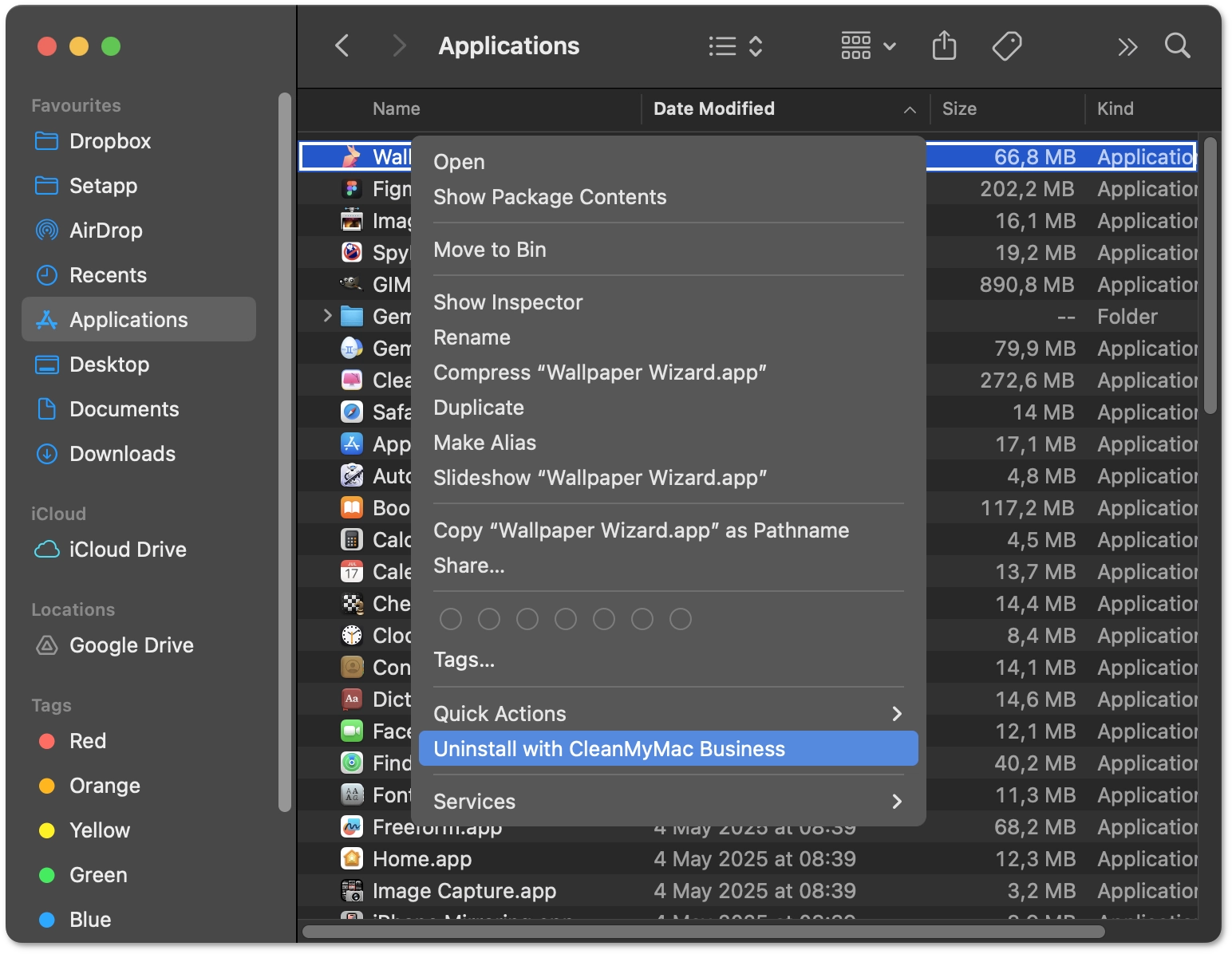
Task: Compress Wallpaper Wizard.app
Action: [668, 373]
